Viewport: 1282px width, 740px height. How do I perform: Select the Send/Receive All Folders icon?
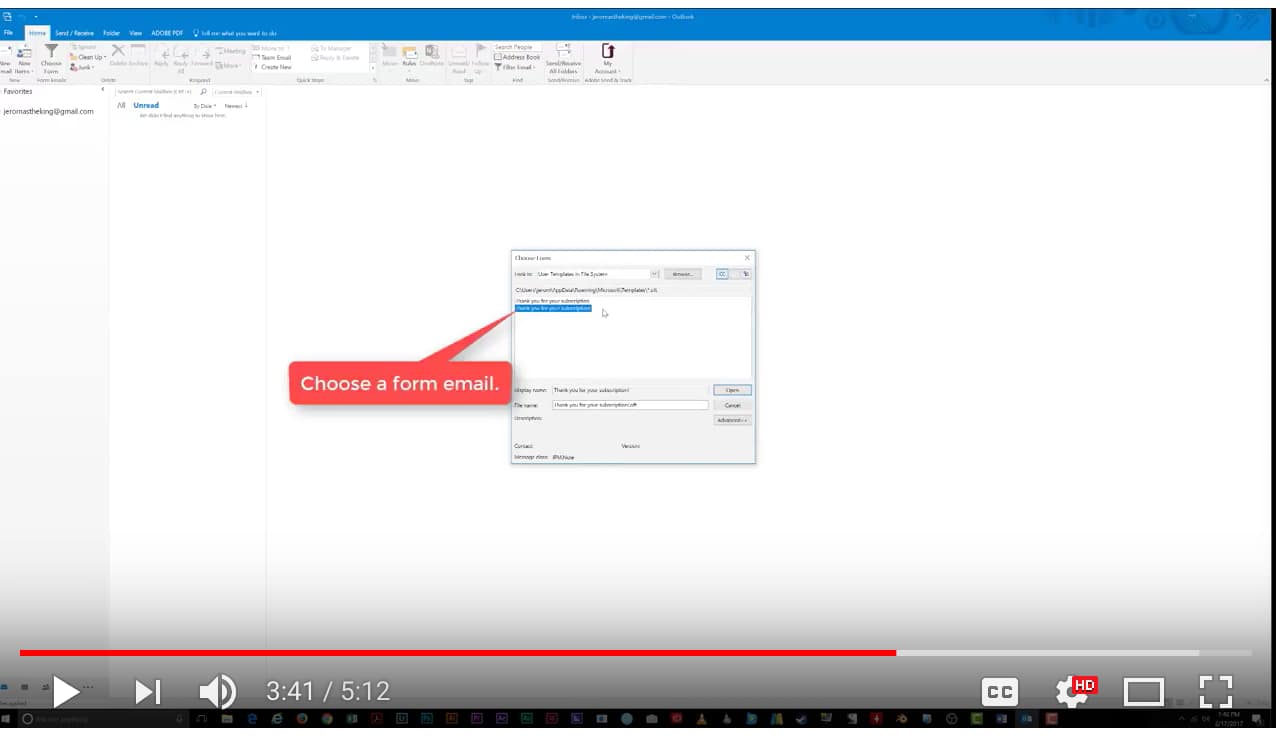pos(562,60)
